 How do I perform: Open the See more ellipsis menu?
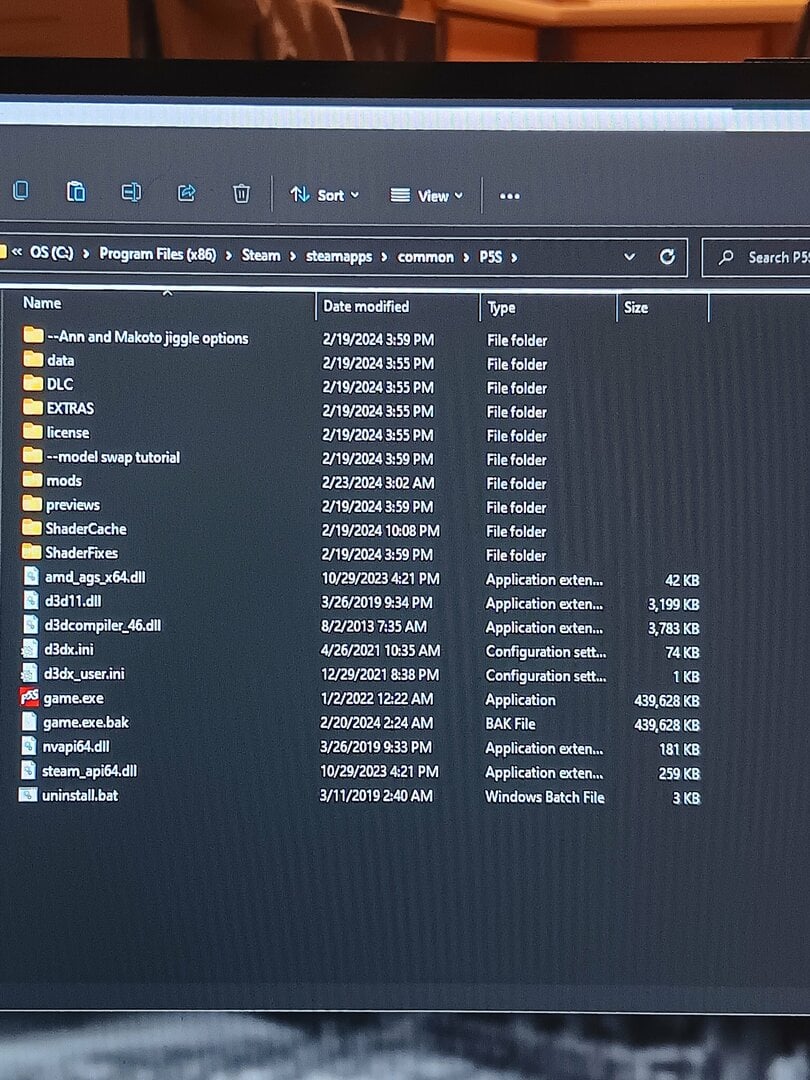[510, 196]
